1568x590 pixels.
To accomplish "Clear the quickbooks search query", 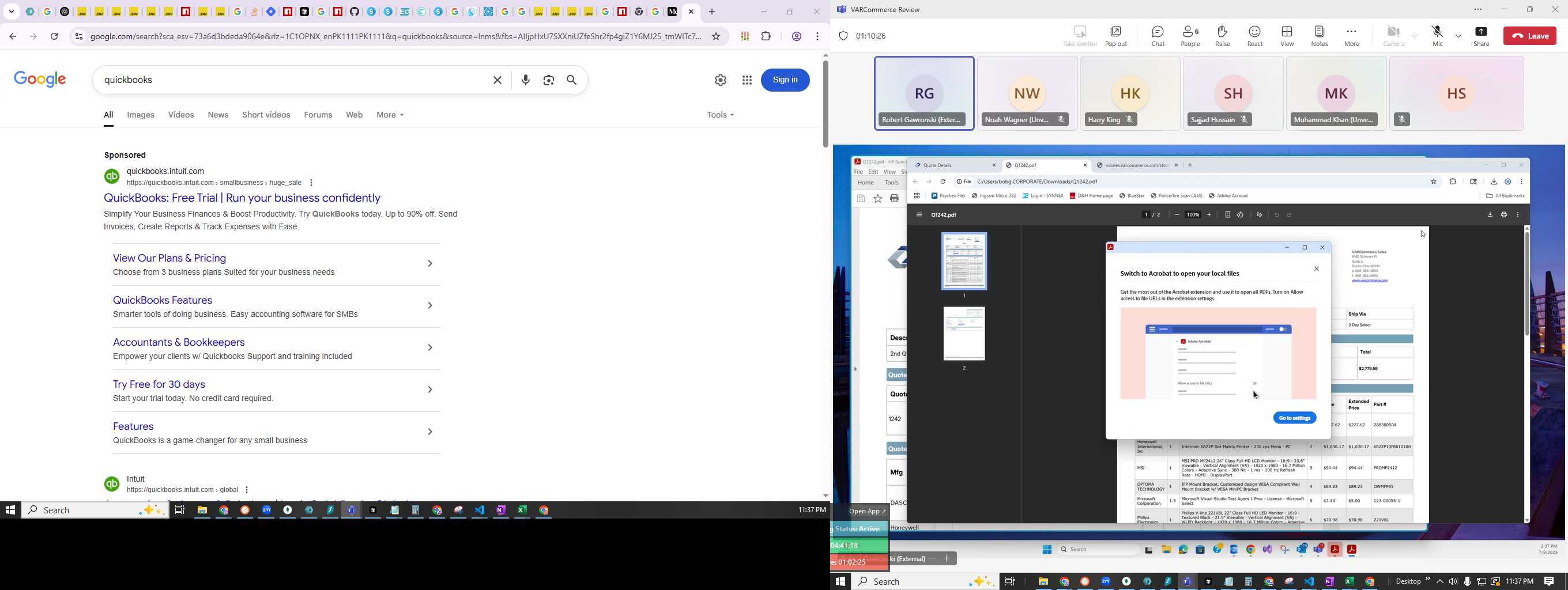I will [x=497, y=80].
